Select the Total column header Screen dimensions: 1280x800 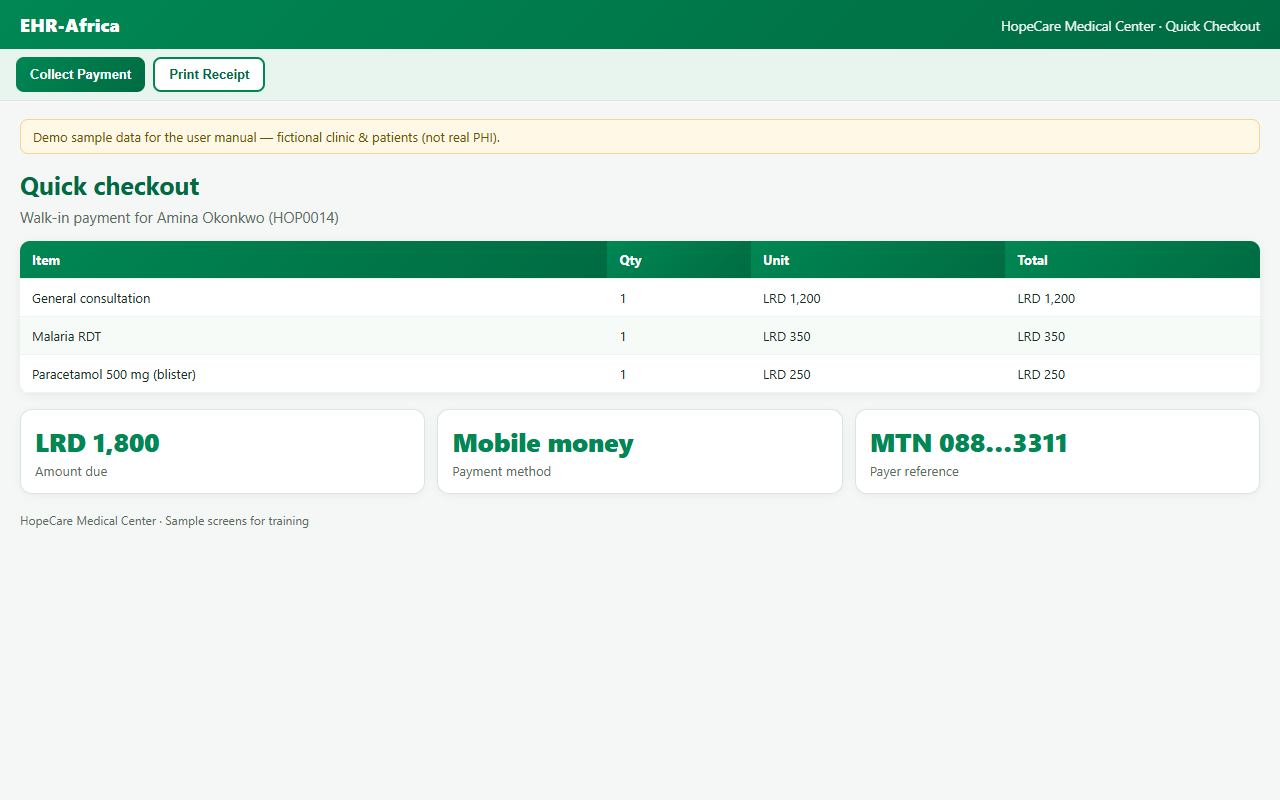tap(1132, 260)
